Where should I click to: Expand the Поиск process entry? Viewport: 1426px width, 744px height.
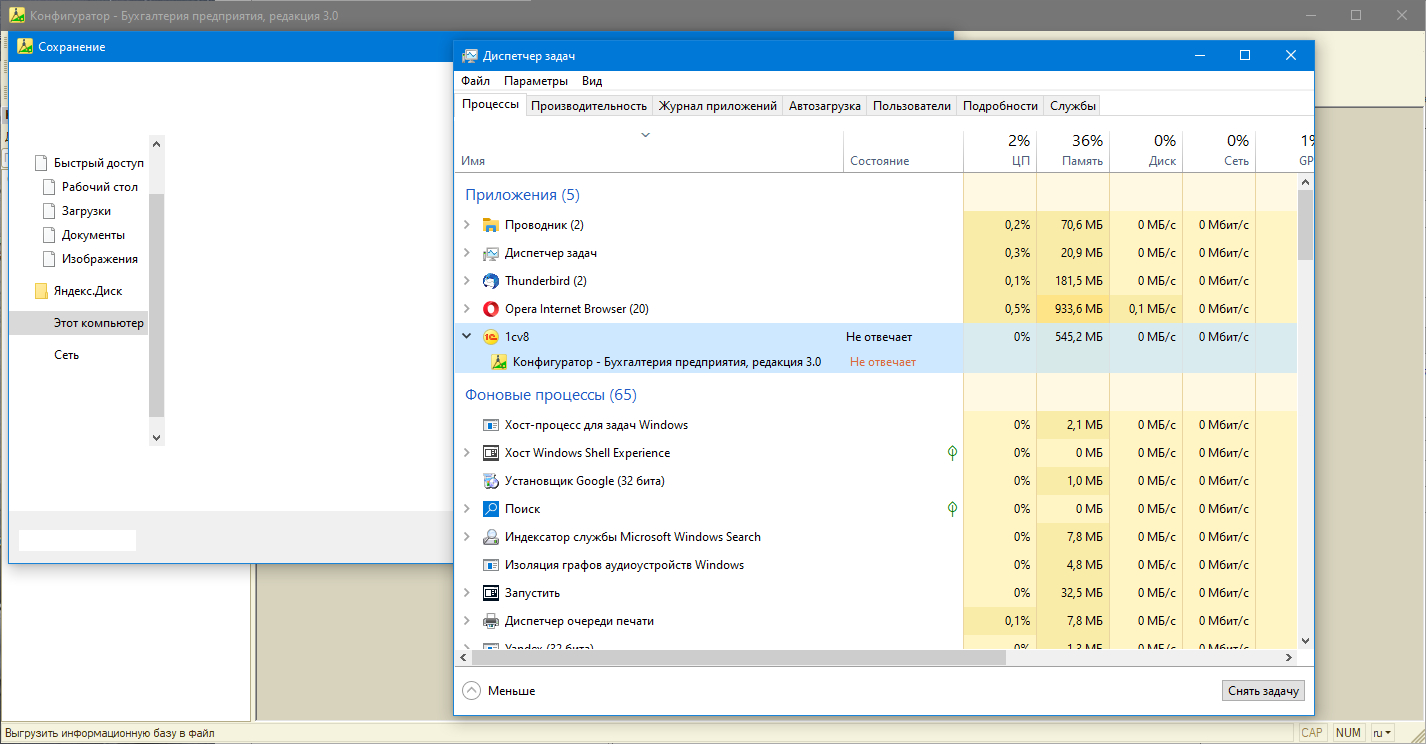pyautogui.click(x=466, y=509)
